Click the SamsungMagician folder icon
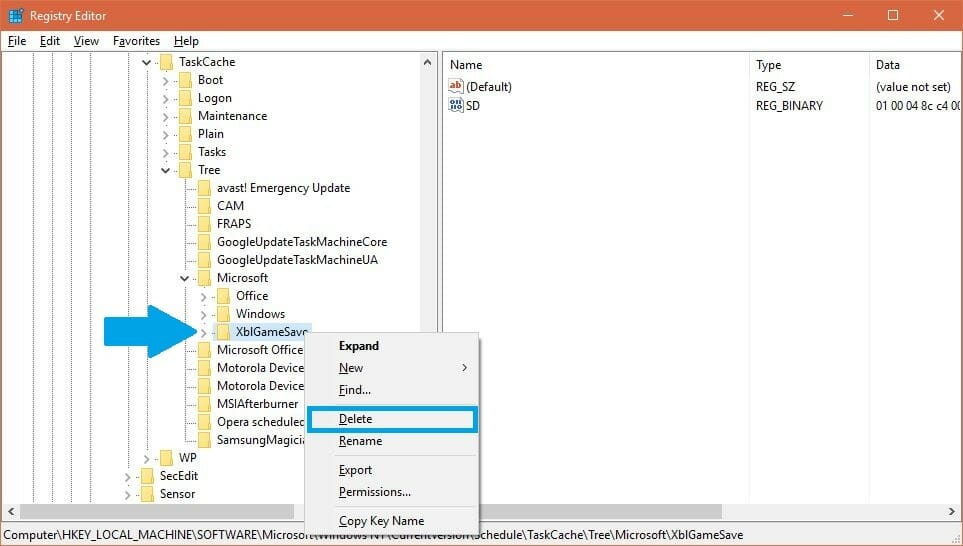 tap(205, 440)
